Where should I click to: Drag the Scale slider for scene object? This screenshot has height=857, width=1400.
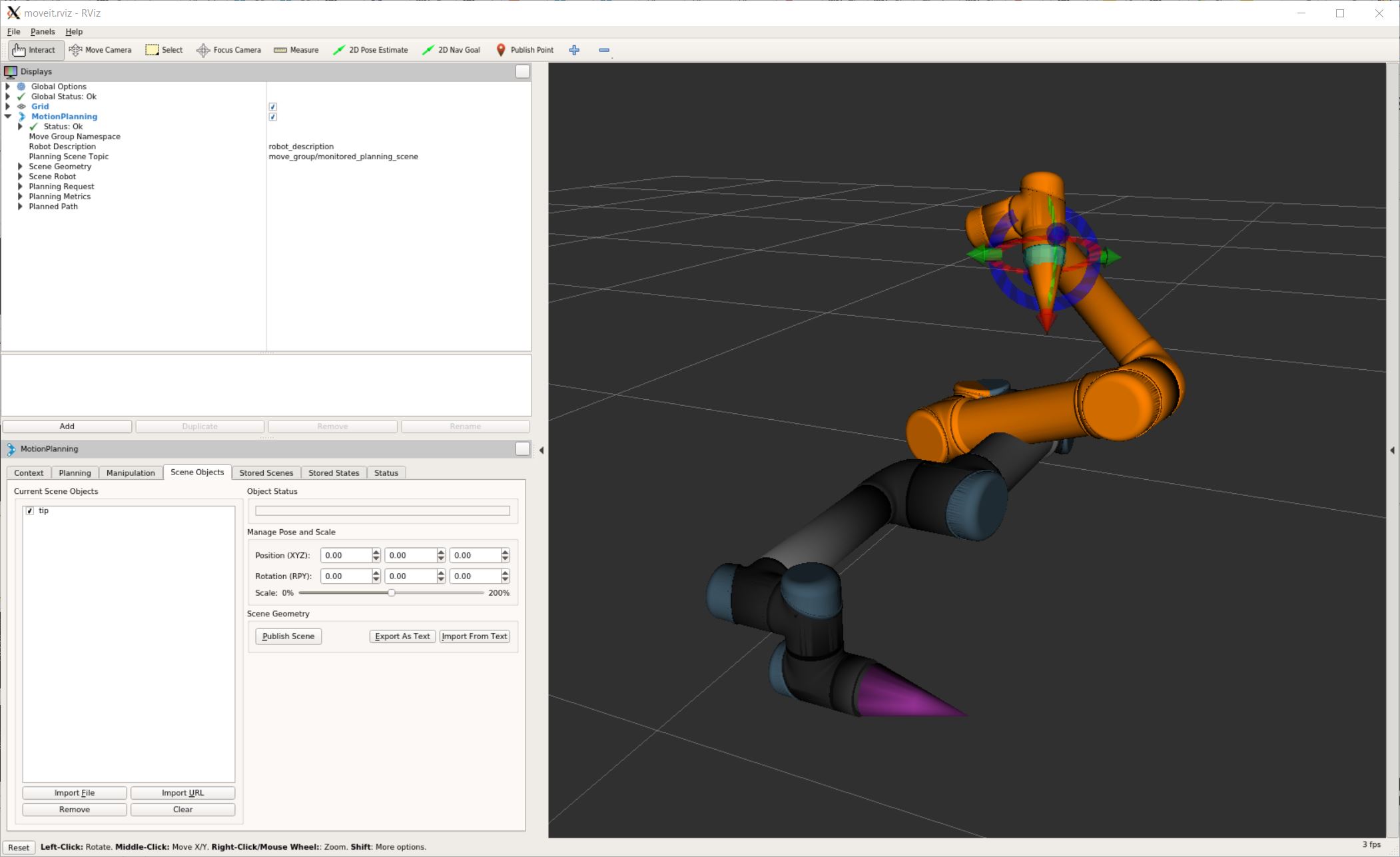pos(390,591)
